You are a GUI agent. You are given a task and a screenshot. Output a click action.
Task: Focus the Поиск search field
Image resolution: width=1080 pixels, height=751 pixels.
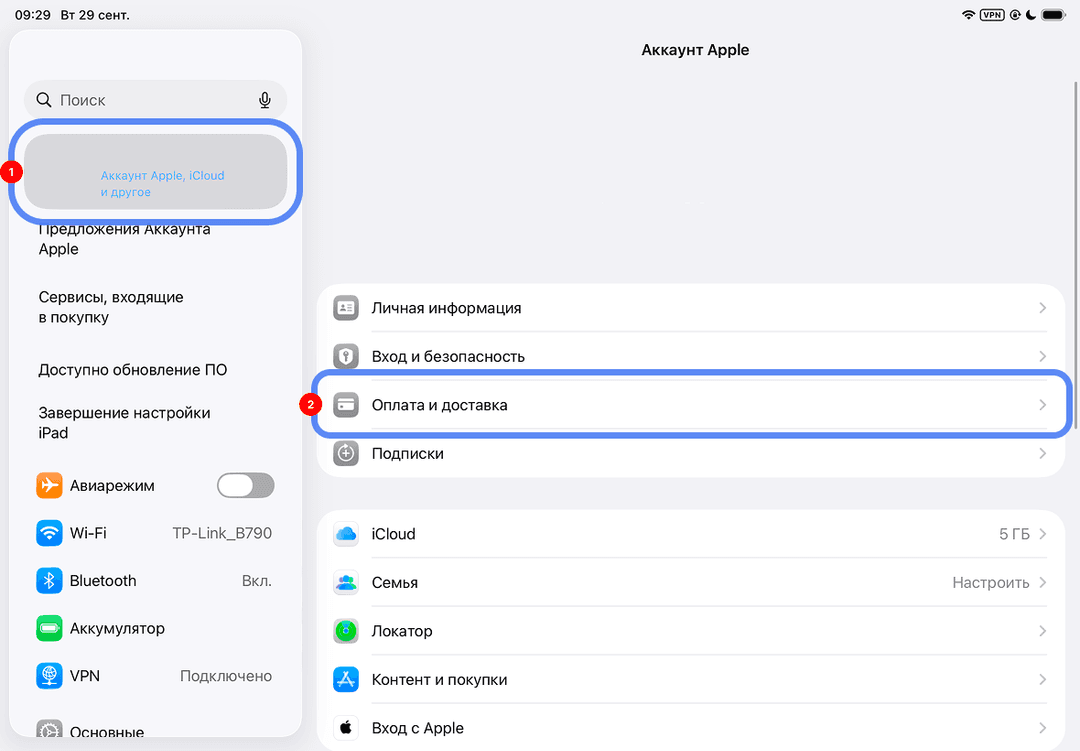pyautogui.click(x=156, y=100)
